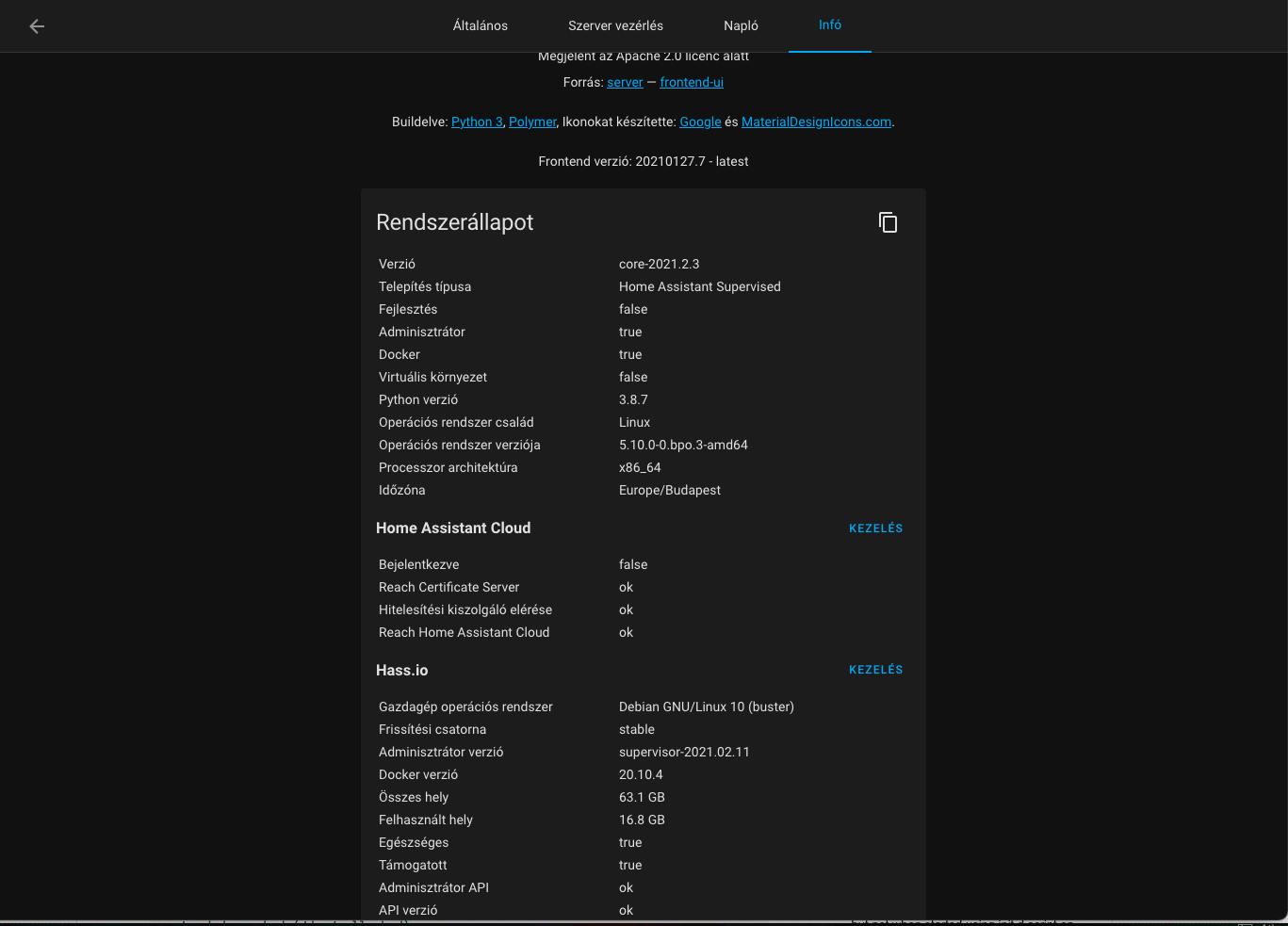Select the Reach Home Assistant Cloud label
The height and width of the screenshot is (926, 1288).
click(464, 632)
